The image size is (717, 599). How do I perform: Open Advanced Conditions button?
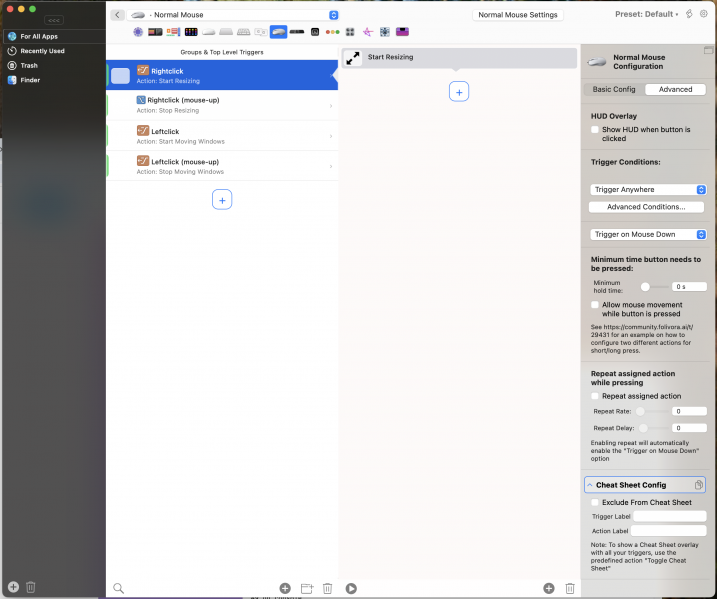point(646,207)
